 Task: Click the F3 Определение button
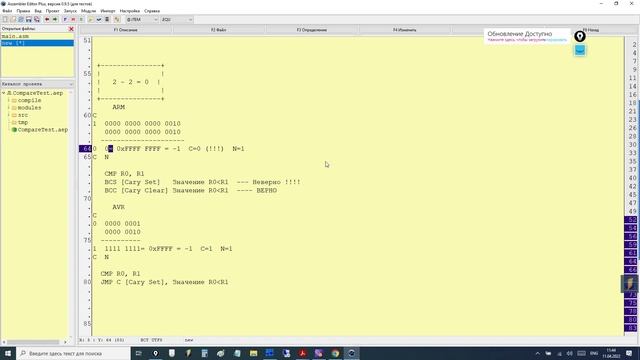pos(312,30)
